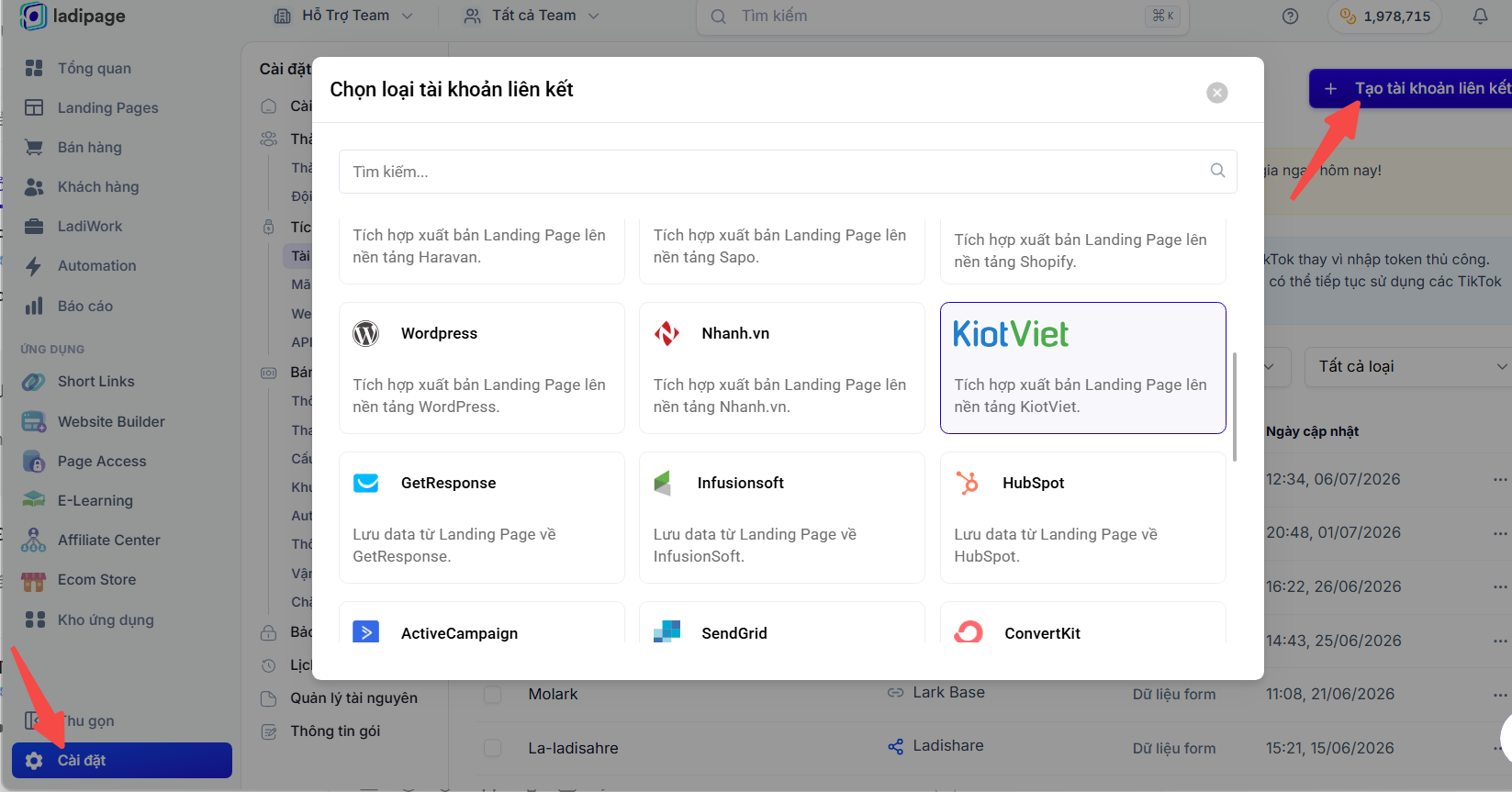This screenshot has width=1512, height=792.
Task: Select the Infusionsoft integration card
Action: click(782, 518)
